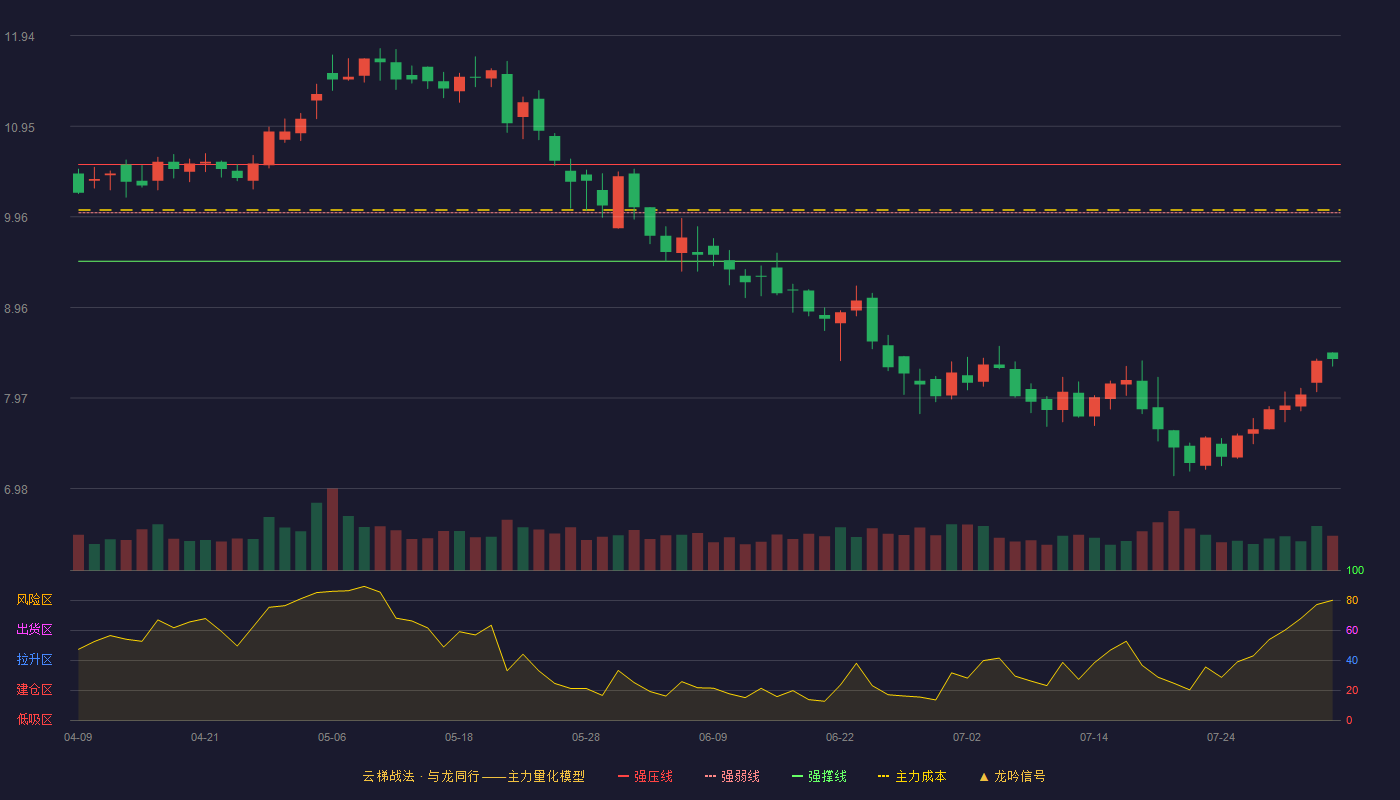This screenshot has height=800, width=1400.
Task: Click the 04-21 date label
Action: tap(205, 737)
